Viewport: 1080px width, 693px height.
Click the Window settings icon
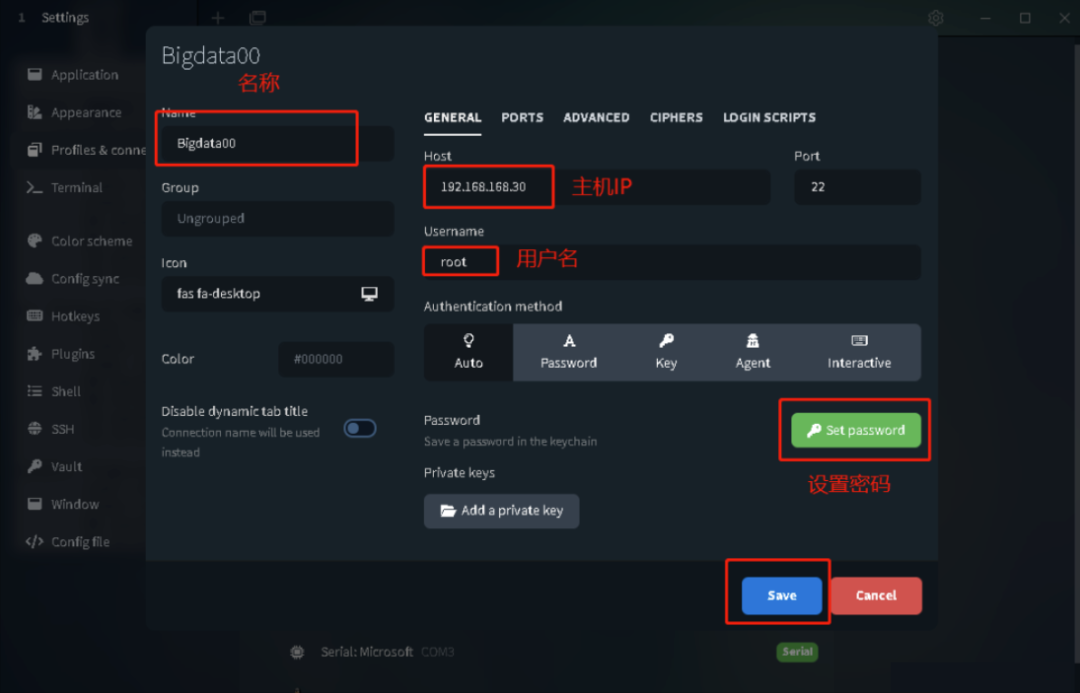(34, 504)
